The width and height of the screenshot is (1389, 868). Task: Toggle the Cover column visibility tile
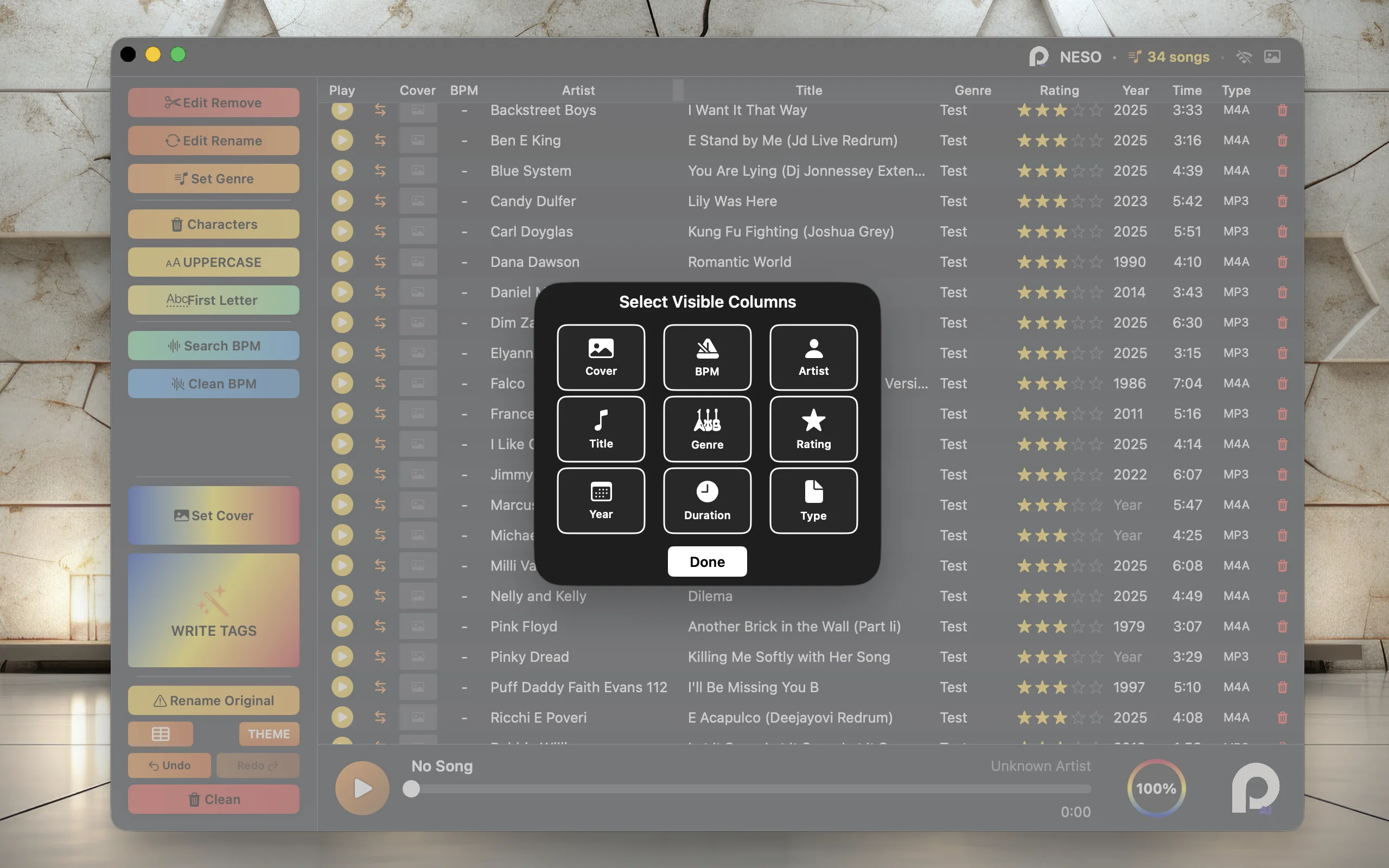pos(601,357)
